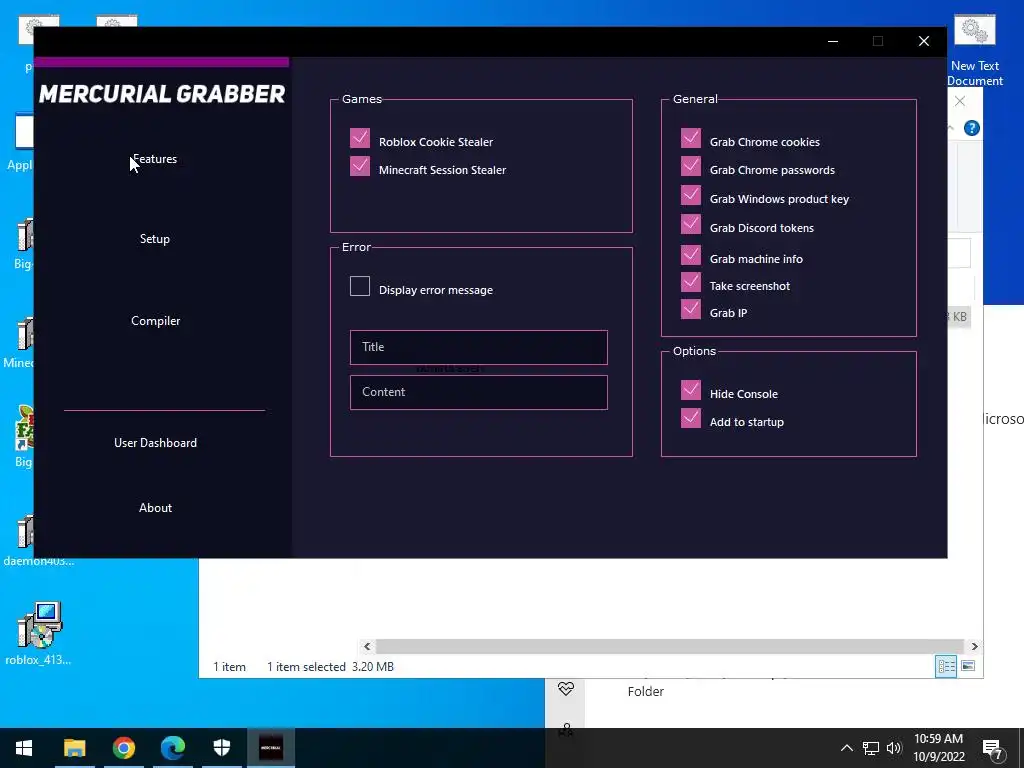Toggle the Roblox Cookie Stealer checkbox

tap(360, 138)
